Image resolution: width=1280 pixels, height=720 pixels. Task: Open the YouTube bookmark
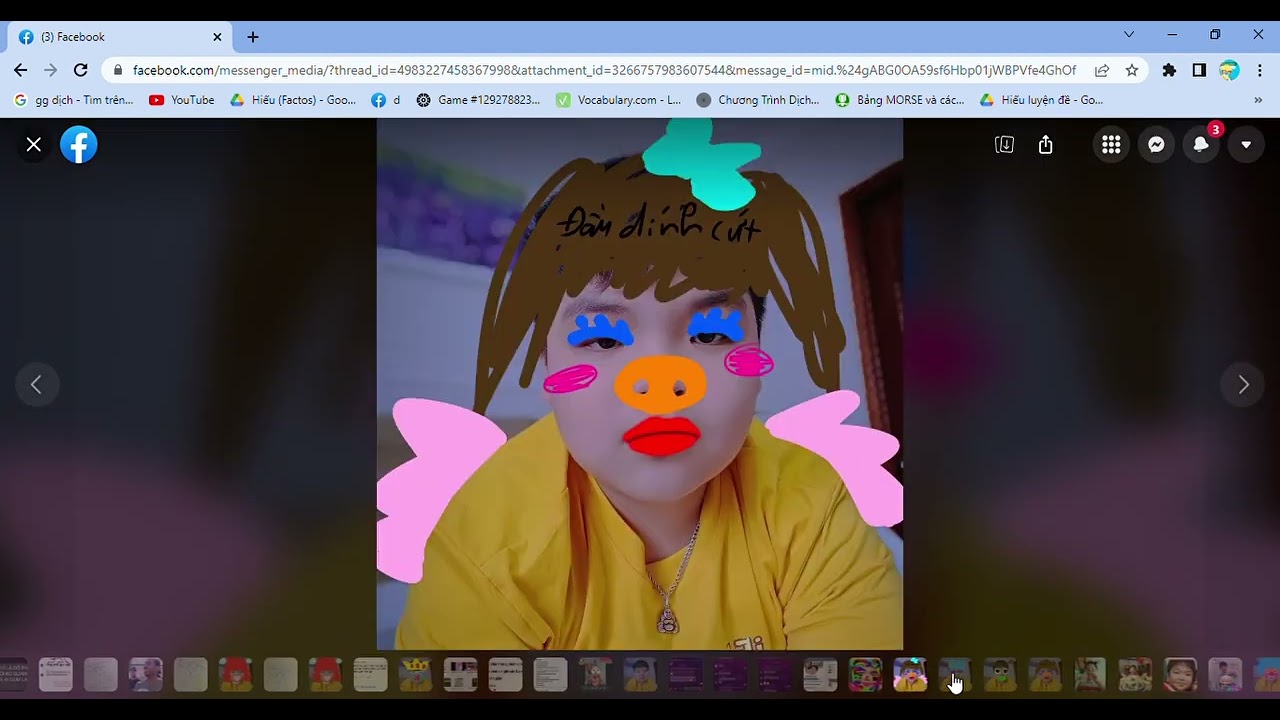(182, 100)
